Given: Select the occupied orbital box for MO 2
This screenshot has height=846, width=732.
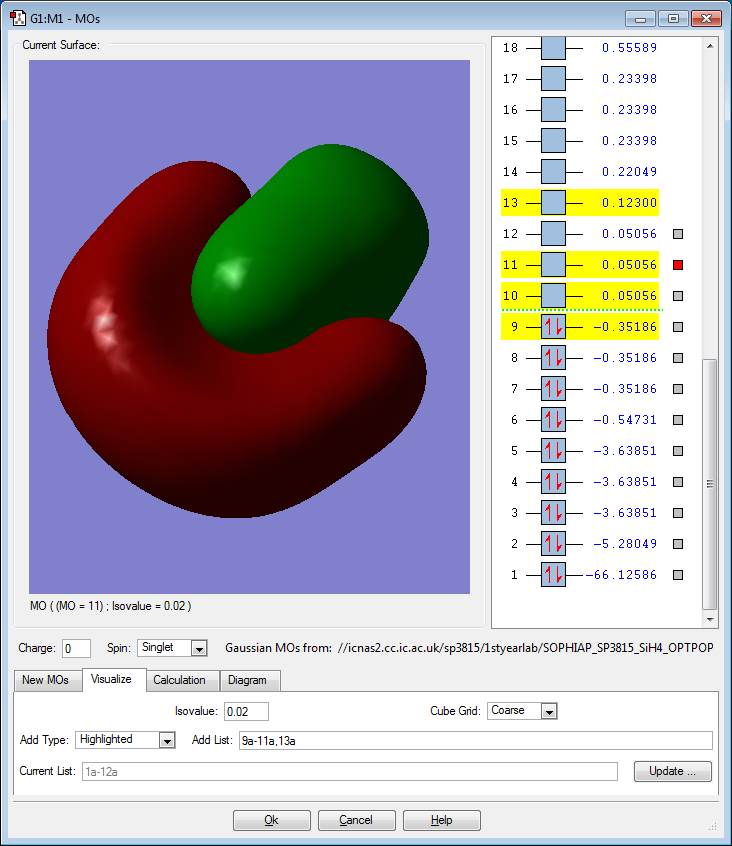Looking at the screenshot, I should coord(553,544).
